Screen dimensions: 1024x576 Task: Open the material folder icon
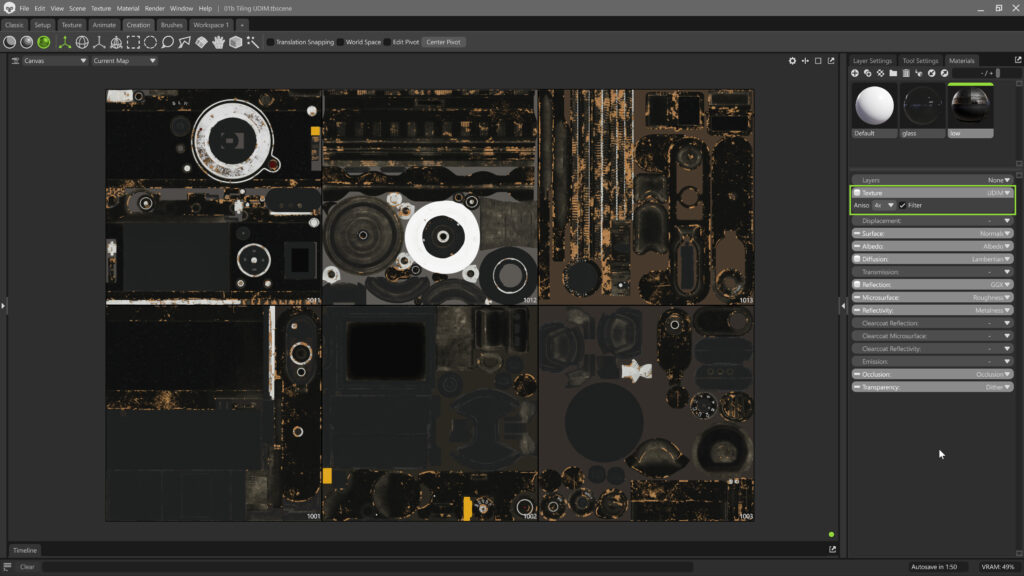(893, 73)
